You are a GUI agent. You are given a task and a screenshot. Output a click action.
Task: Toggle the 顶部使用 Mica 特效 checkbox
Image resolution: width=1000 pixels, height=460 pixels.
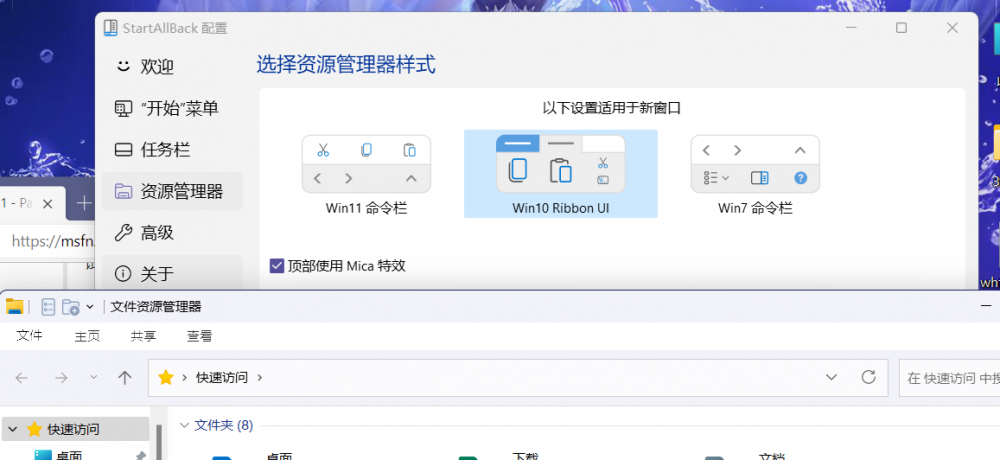click(277, 265)
